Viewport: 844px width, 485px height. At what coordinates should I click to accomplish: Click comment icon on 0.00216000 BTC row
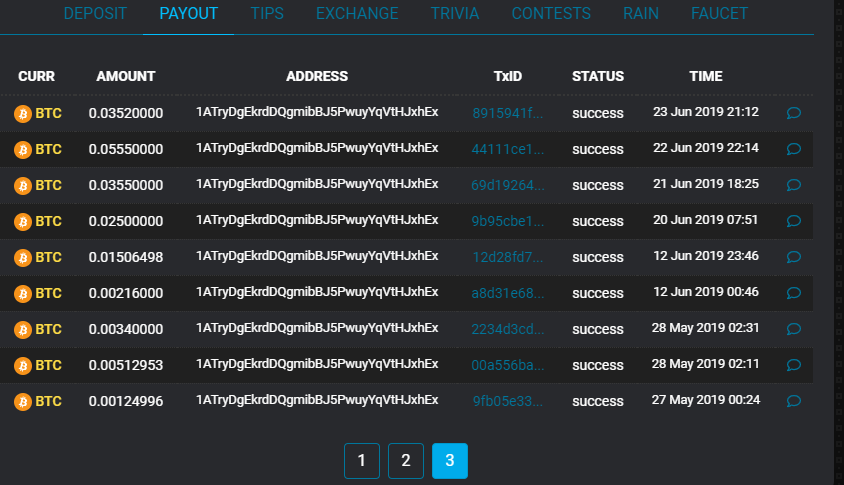(x=794, y=293)
